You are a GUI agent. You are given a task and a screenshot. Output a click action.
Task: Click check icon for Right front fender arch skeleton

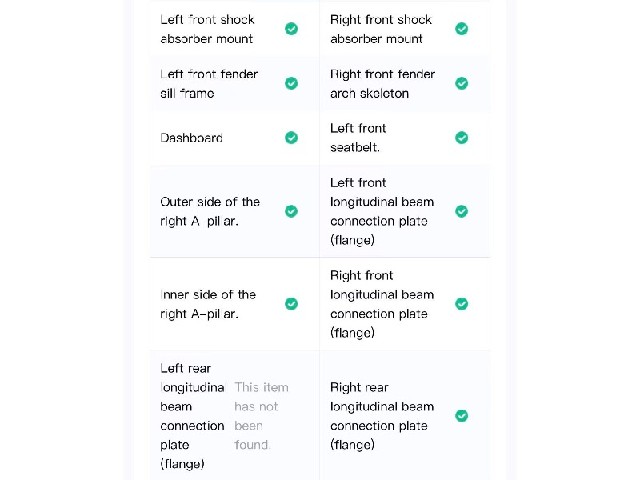pos(462,83)
